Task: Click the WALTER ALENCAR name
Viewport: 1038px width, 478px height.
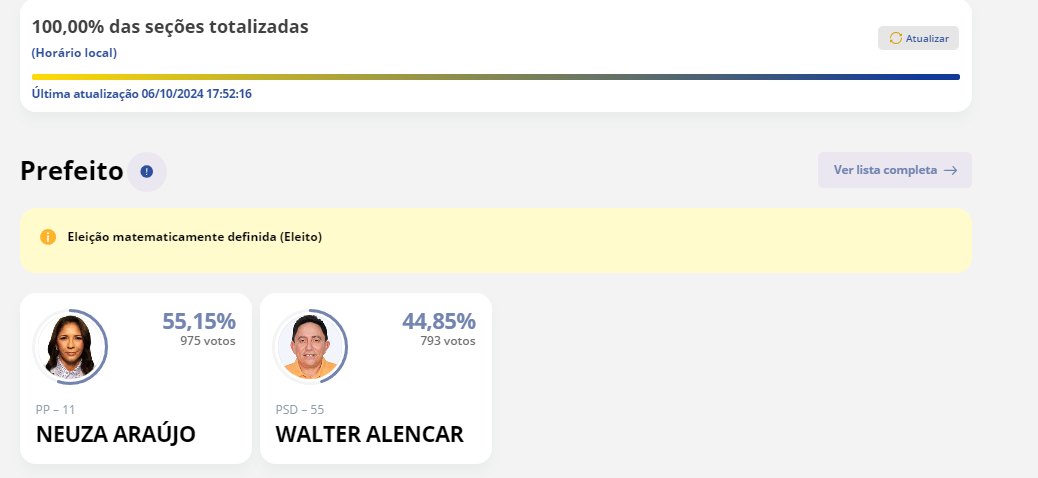Action: [x=369, y=434]
